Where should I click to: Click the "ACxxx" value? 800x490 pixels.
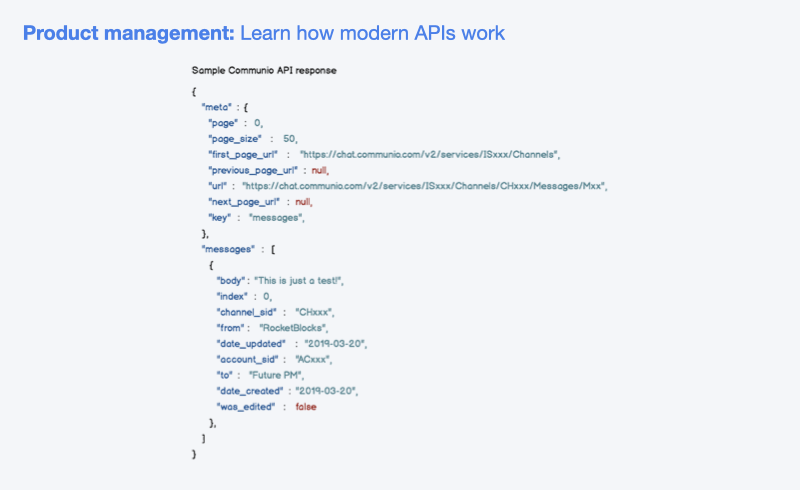(313, 360)
